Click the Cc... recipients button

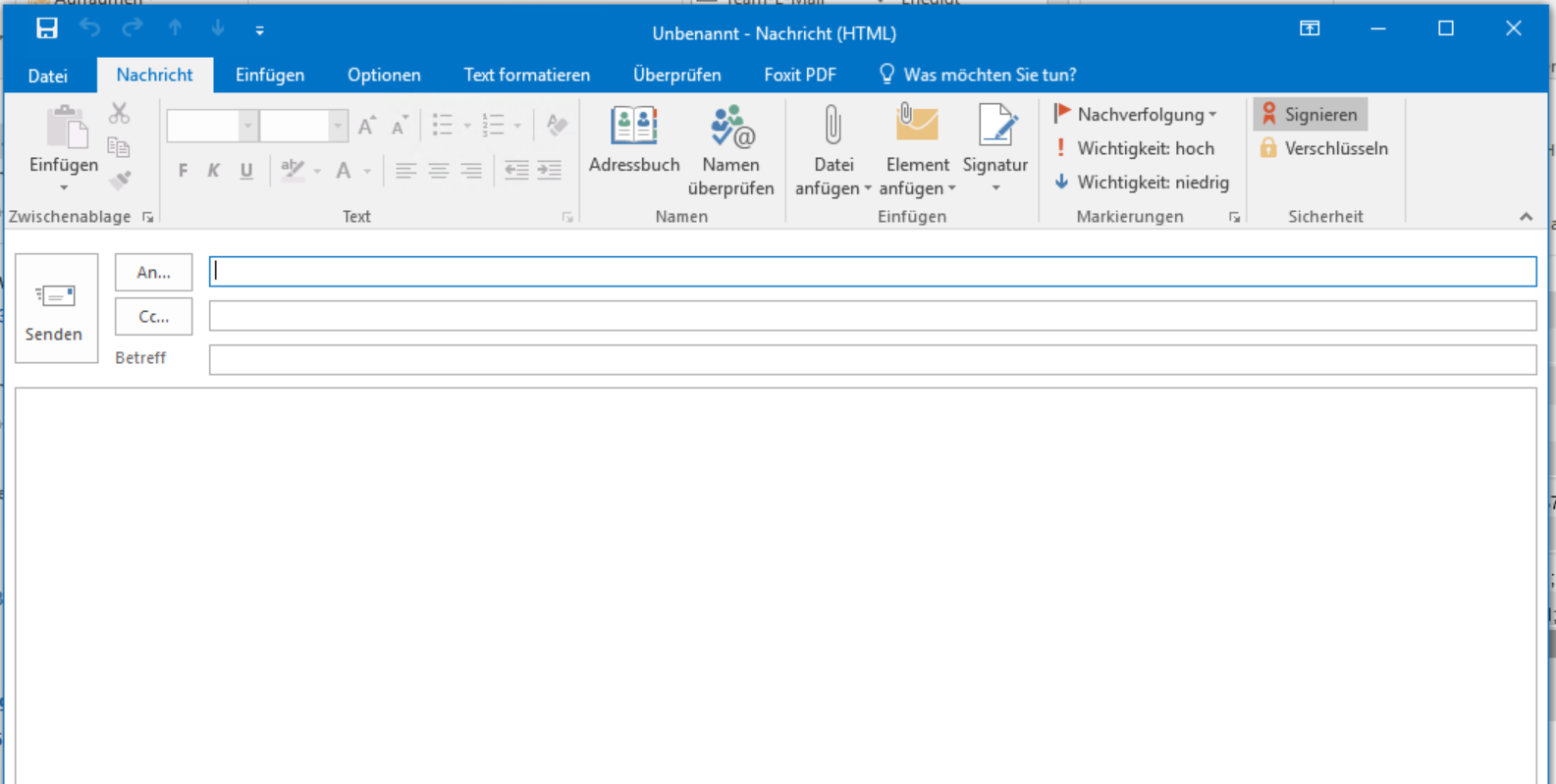pyautogui.click(x=153, y=317)
